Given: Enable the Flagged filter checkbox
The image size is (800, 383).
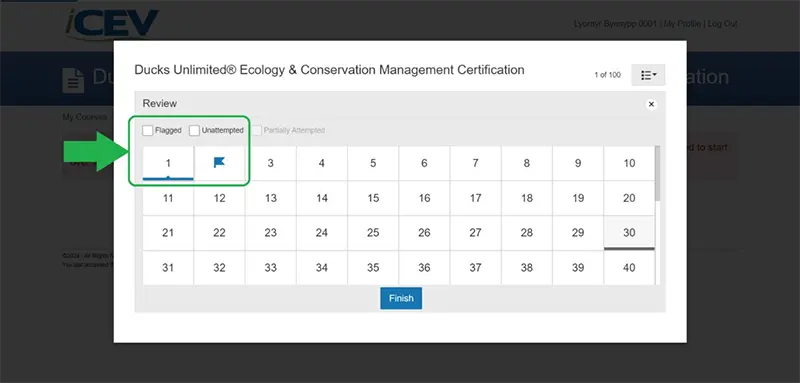Looking at the screenshot, I should pyautogui.click(x=147, y=131).
